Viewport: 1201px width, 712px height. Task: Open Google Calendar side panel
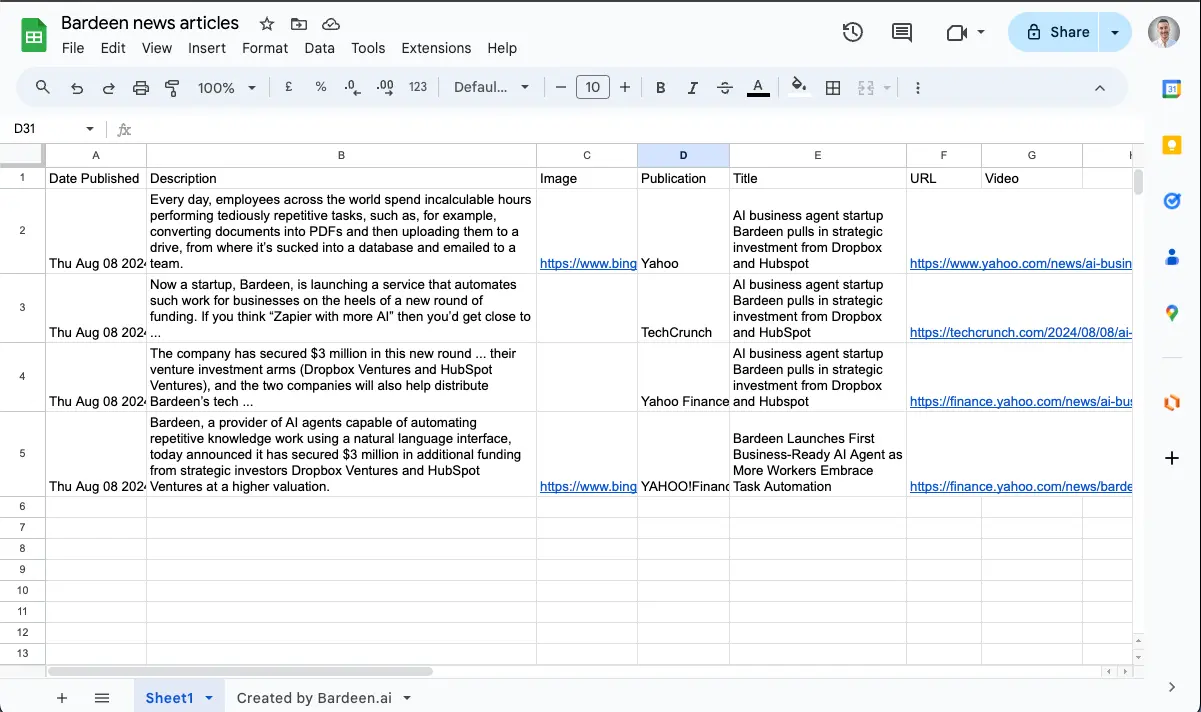(x=1172, y=89)
